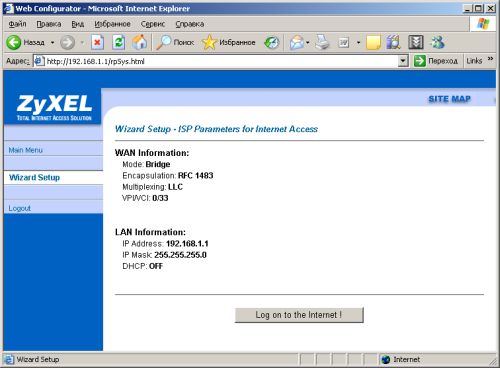Click the Research book icon
The height and width of the screenshot is (368, 500).
[x=394, y=42]
